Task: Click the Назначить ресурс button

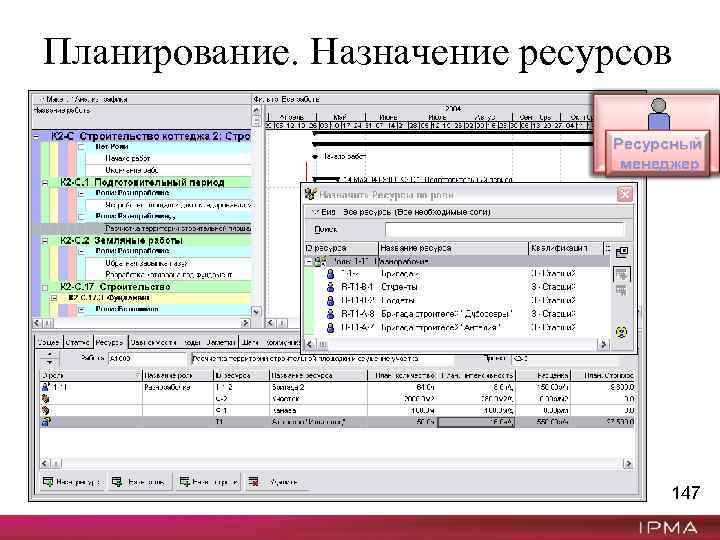Action: click(x=73, y=482)
